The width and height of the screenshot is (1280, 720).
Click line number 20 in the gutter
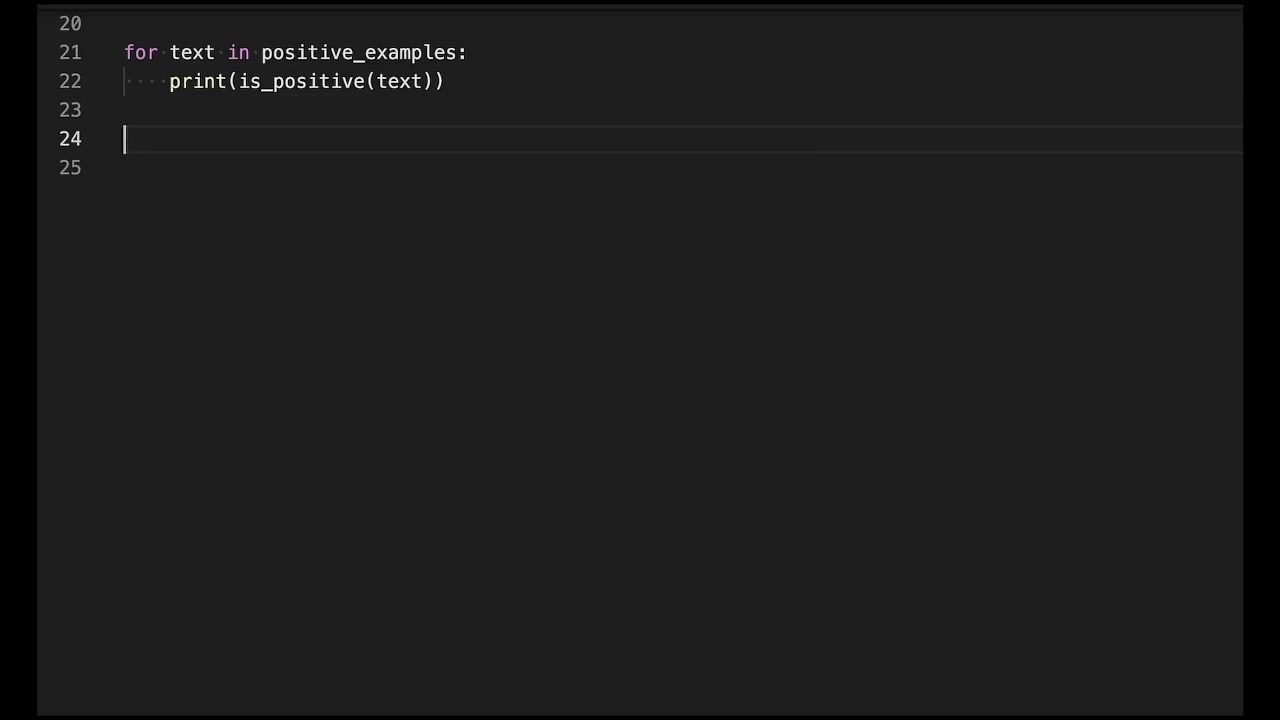pyautogui.click(x=70, y=23)
